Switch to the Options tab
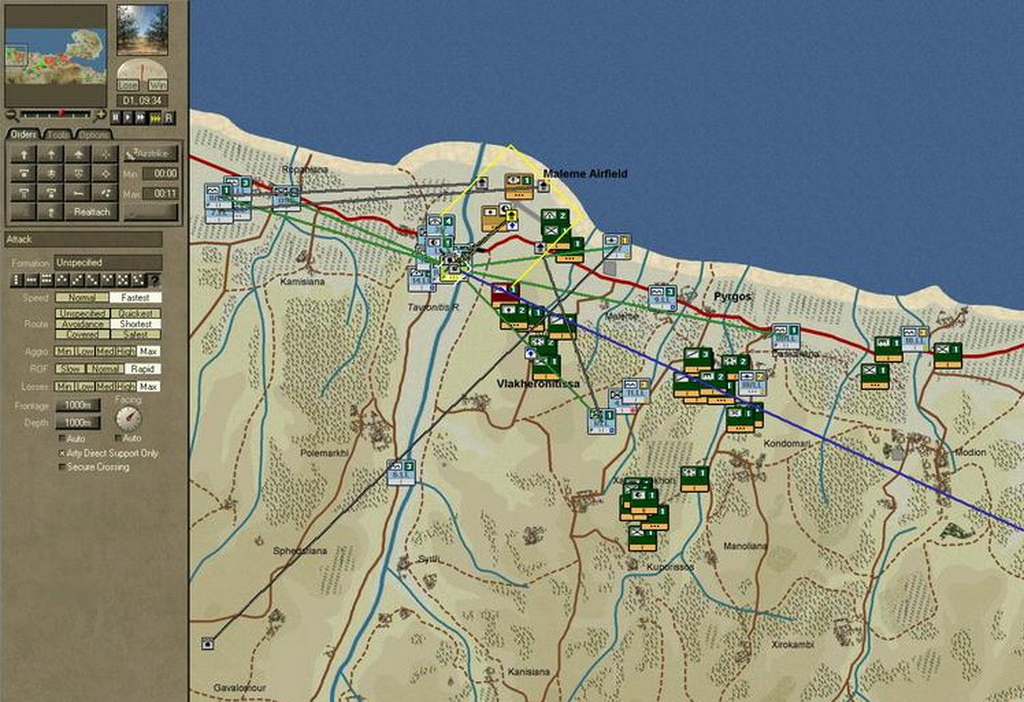 coord(94,134)
